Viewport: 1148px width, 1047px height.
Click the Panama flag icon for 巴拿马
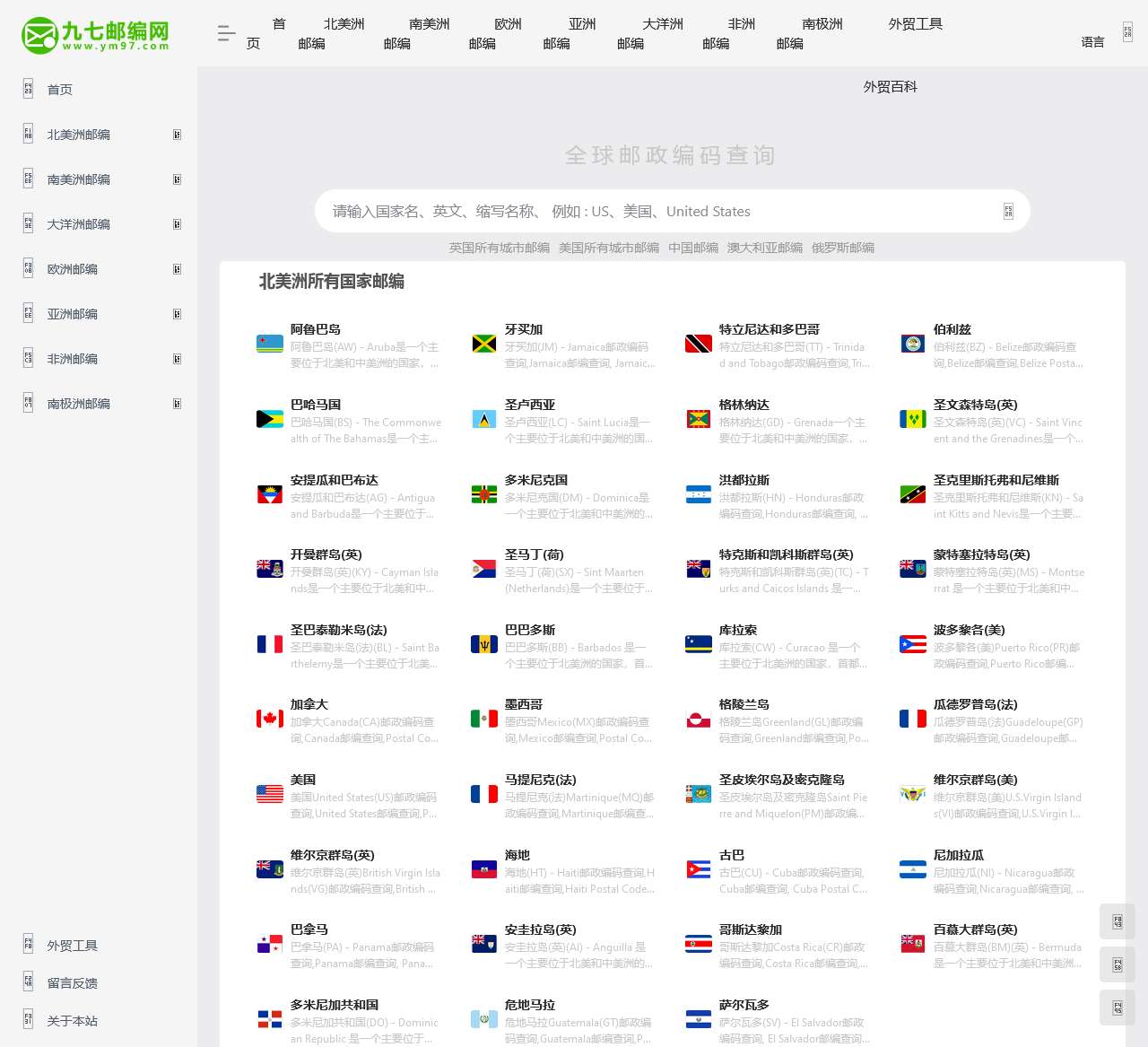270,944
